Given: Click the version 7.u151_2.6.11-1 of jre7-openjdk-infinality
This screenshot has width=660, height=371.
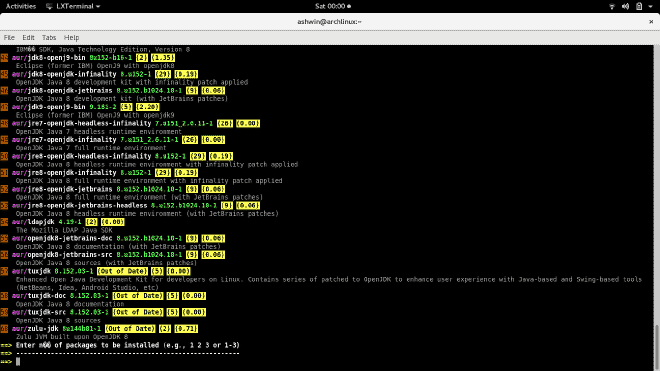Looking at the screenshot, I should (149, 140).
